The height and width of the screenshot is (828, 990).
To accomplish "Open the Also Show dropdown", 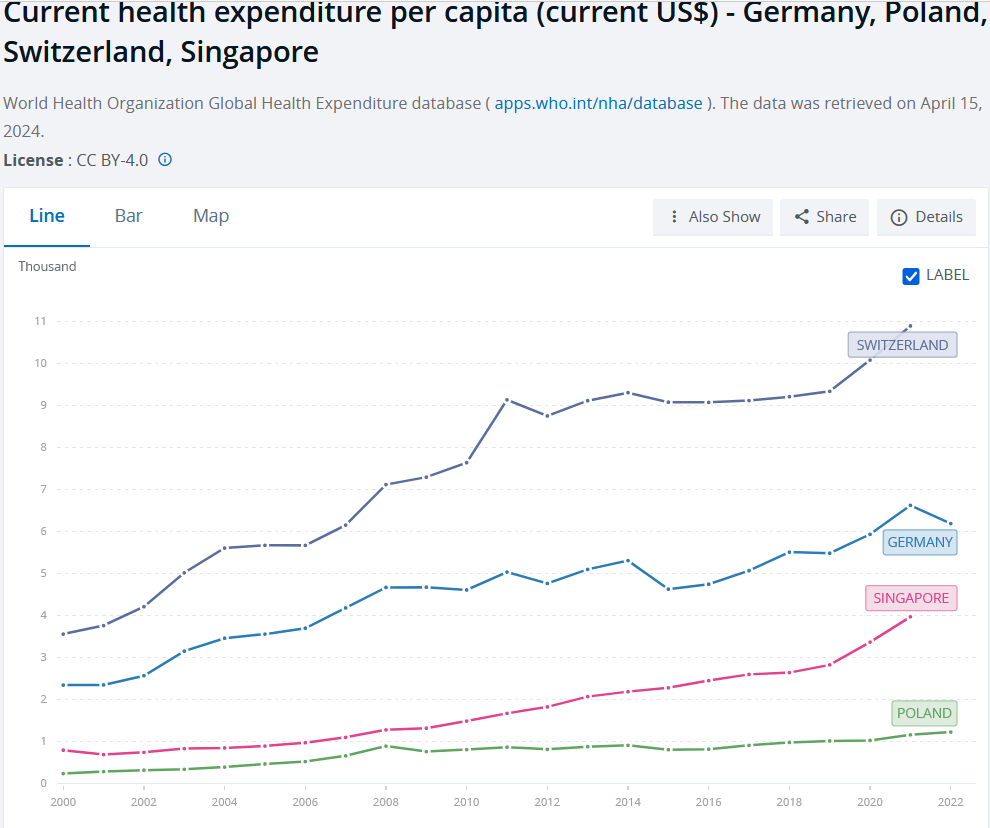I will point(713,217).
